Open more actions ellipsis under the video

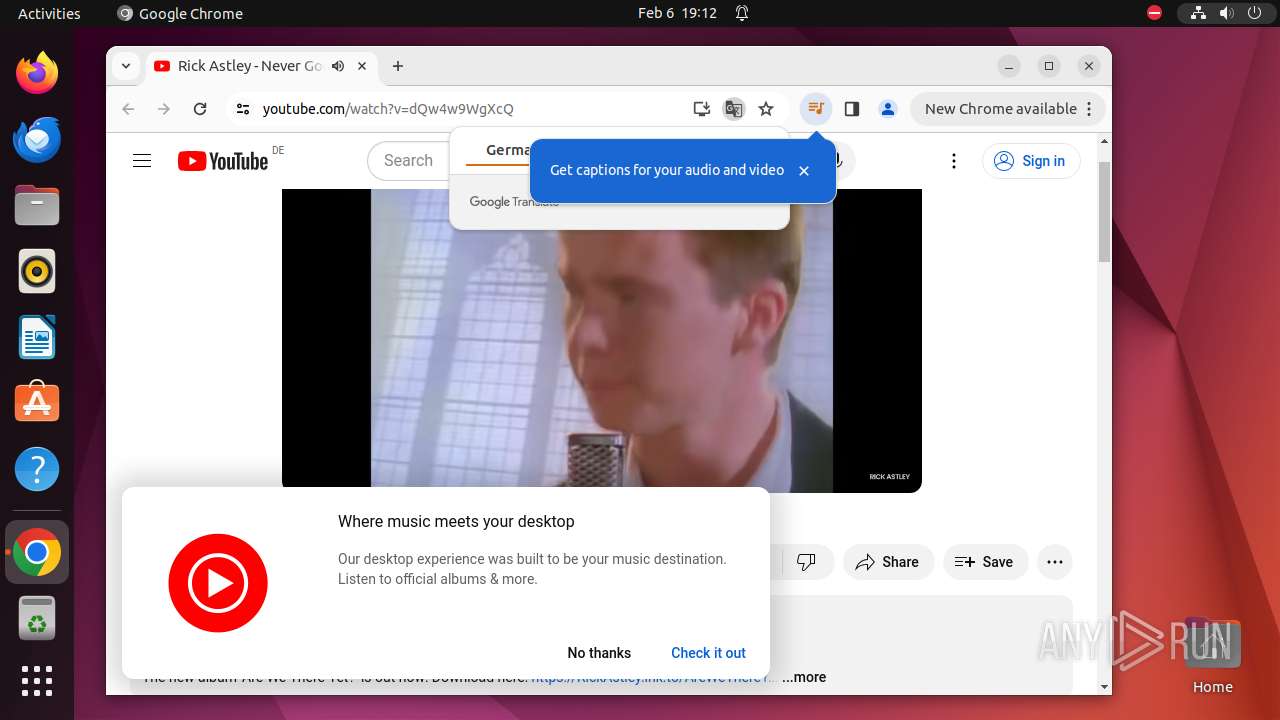[1055, 562]
